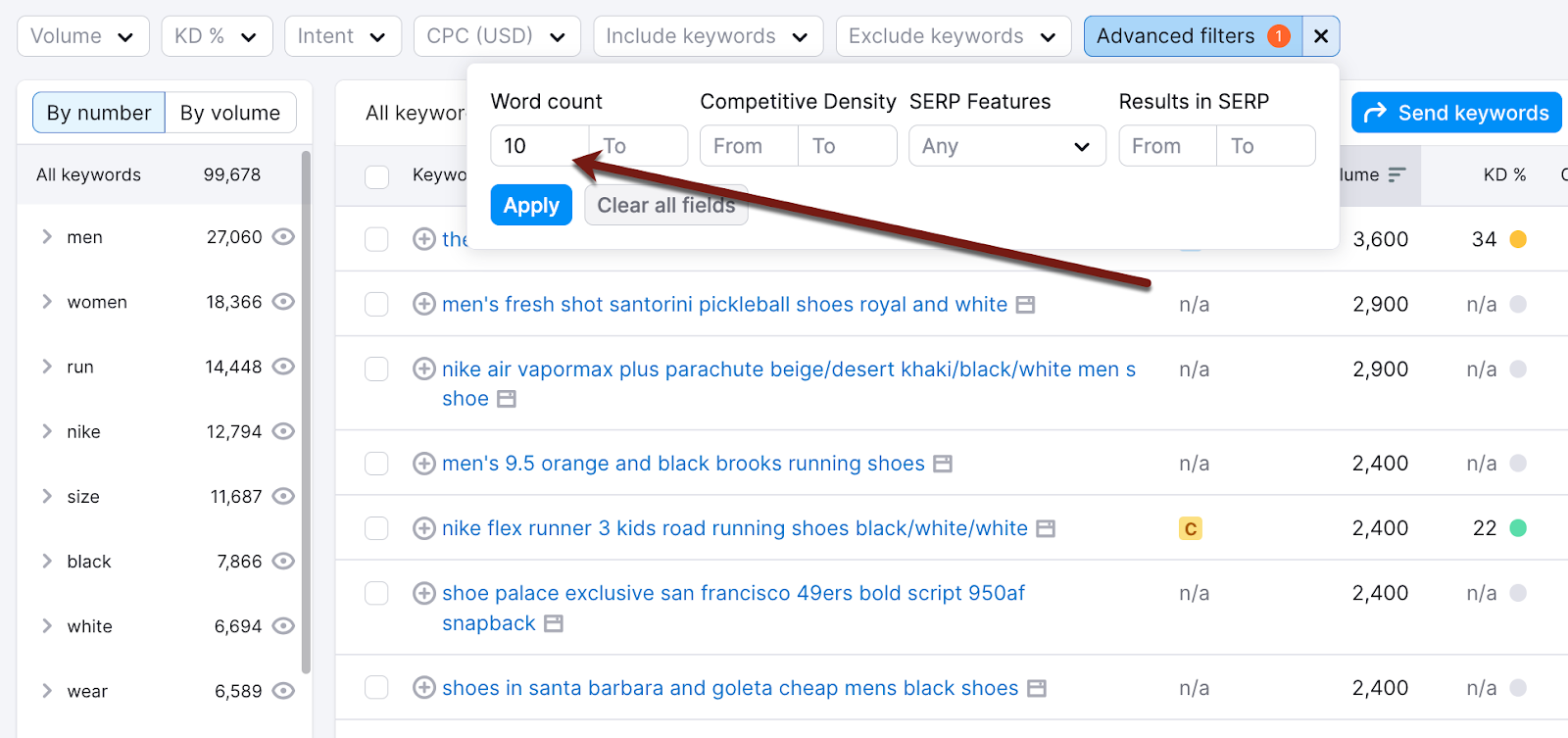Click Competitive Density From field

750,146
